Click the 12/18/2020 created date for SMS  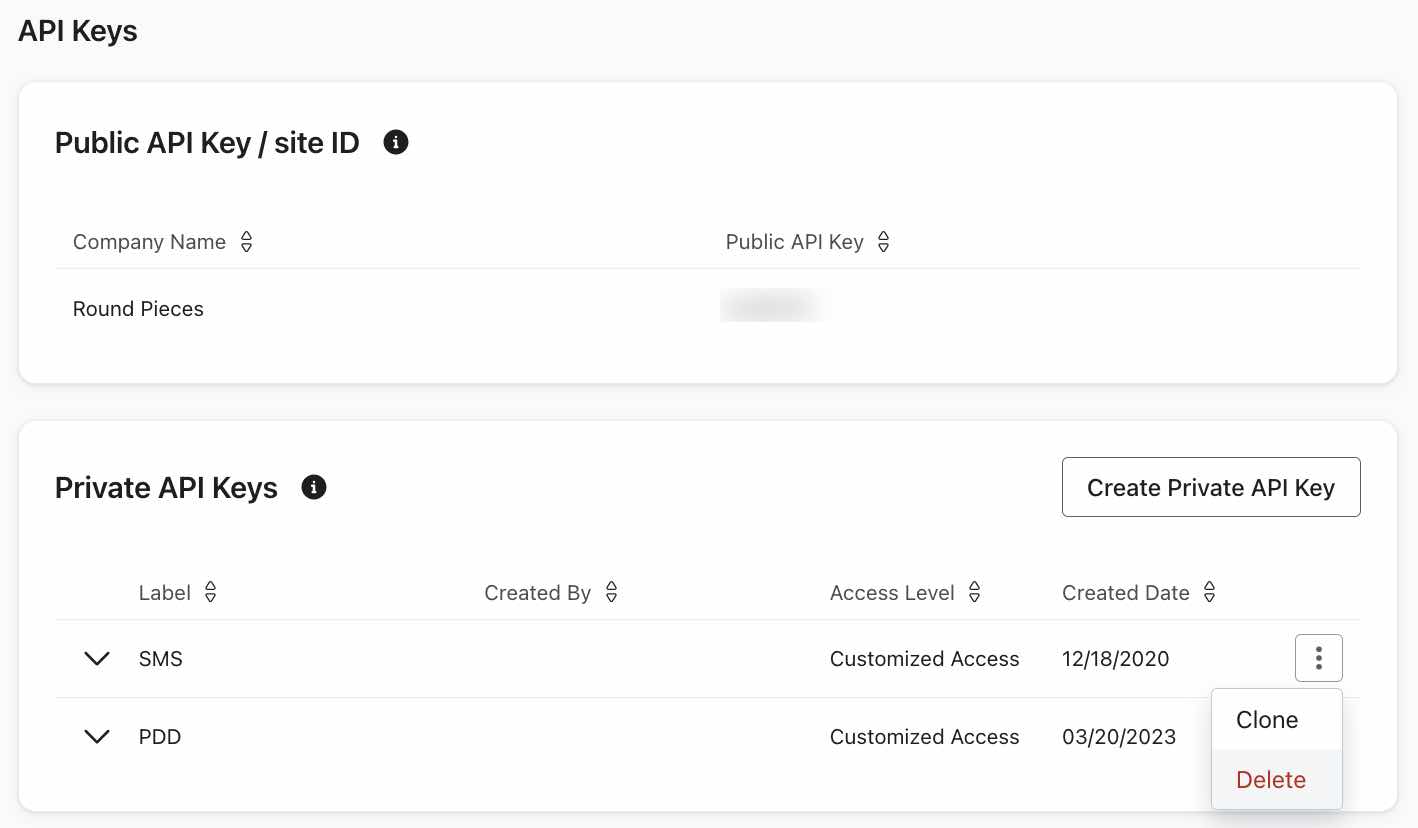[x=1115, y=658]
